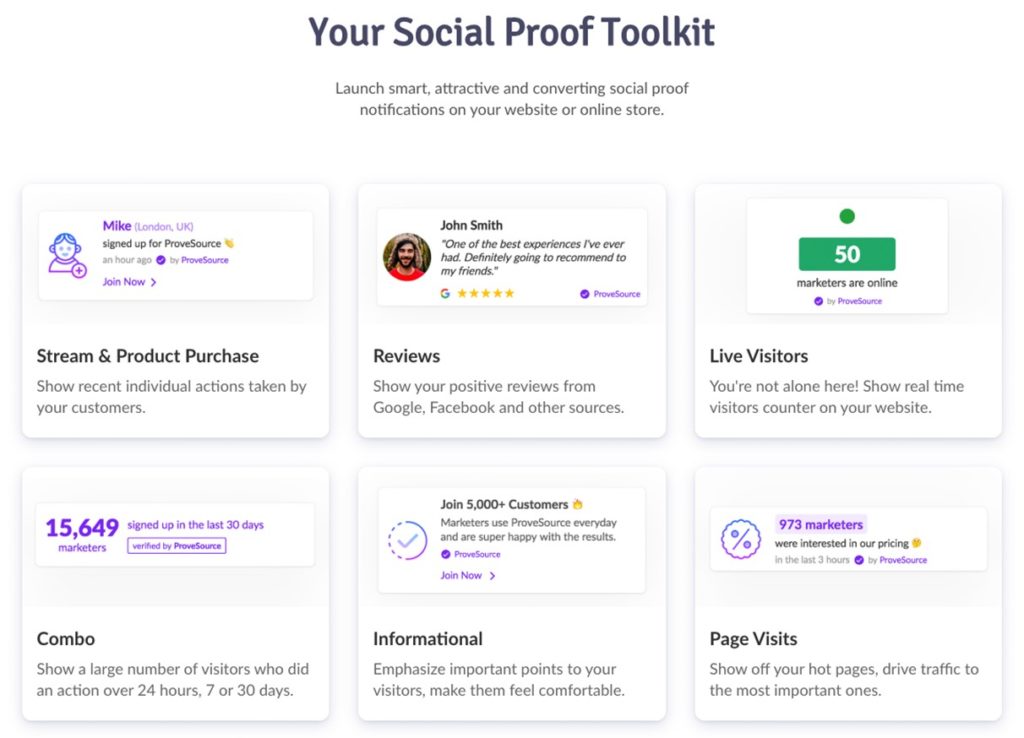Click the five gold stars rating
Image resolution: width=1024 pixels, height=738 pixels.
486,293
